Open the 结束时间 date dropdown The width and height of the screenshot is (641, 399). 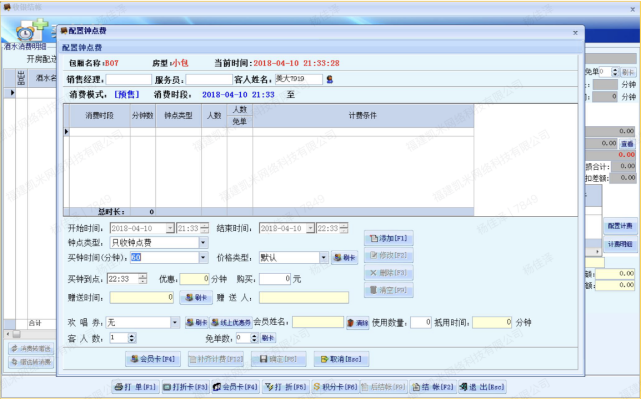click(311, 228)
